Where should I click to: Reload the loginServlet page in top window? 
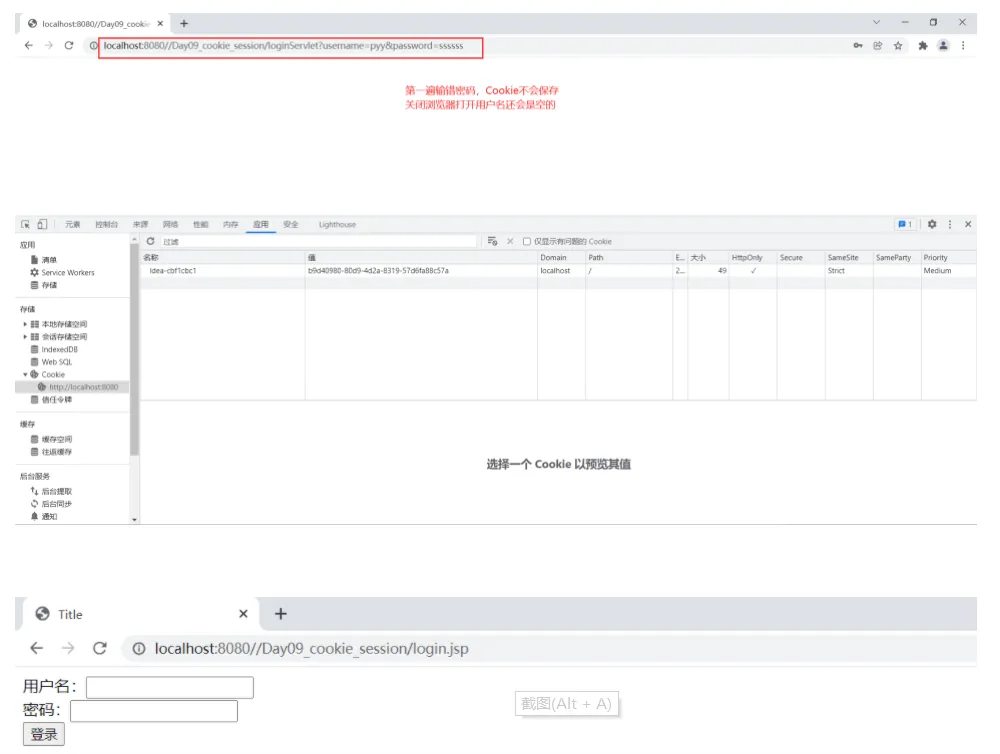tap(69, 45)
